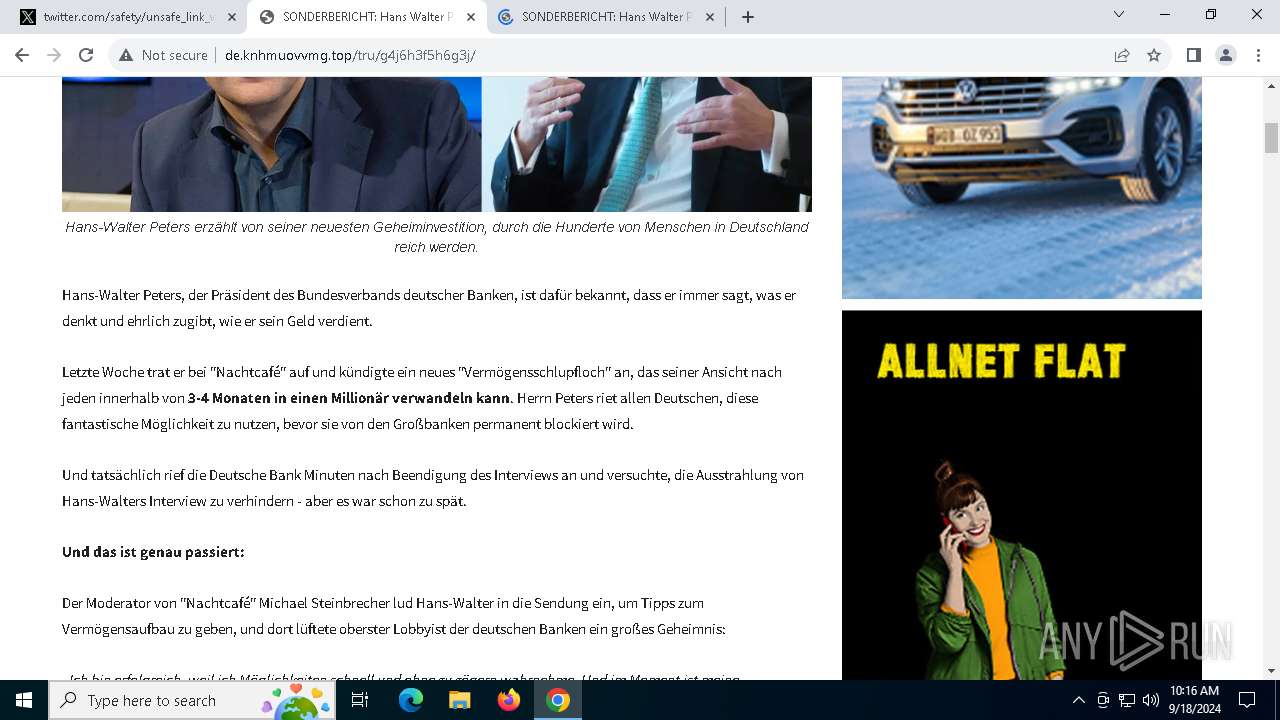Launch Firefox from taskbar
Viewport: 1280px width, 720px height.
[x=509, y=700]
